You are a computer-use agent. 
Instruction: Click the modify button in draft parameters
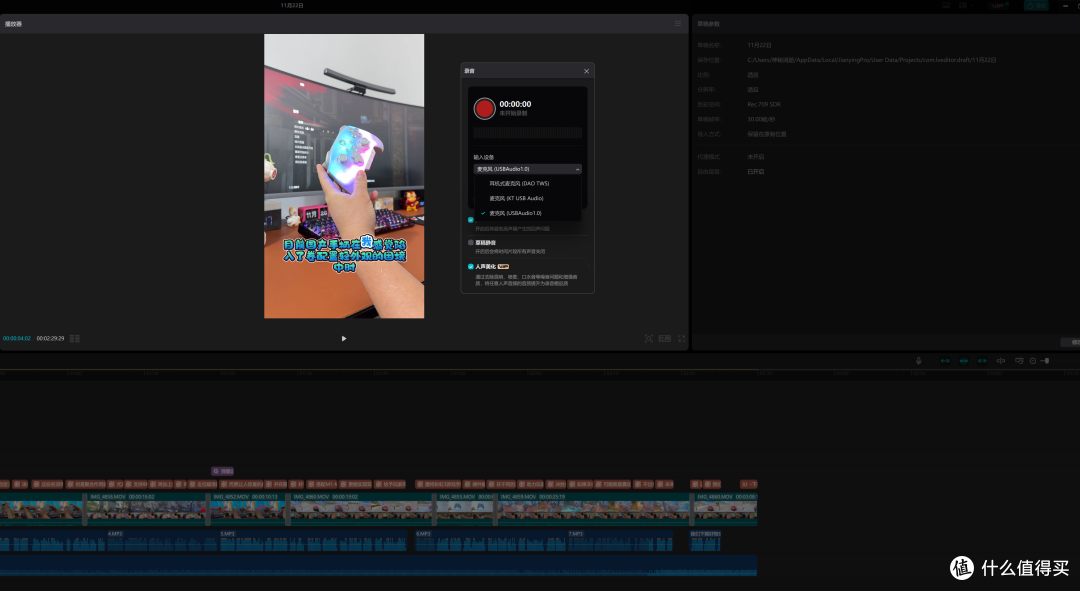[1072, 342]
